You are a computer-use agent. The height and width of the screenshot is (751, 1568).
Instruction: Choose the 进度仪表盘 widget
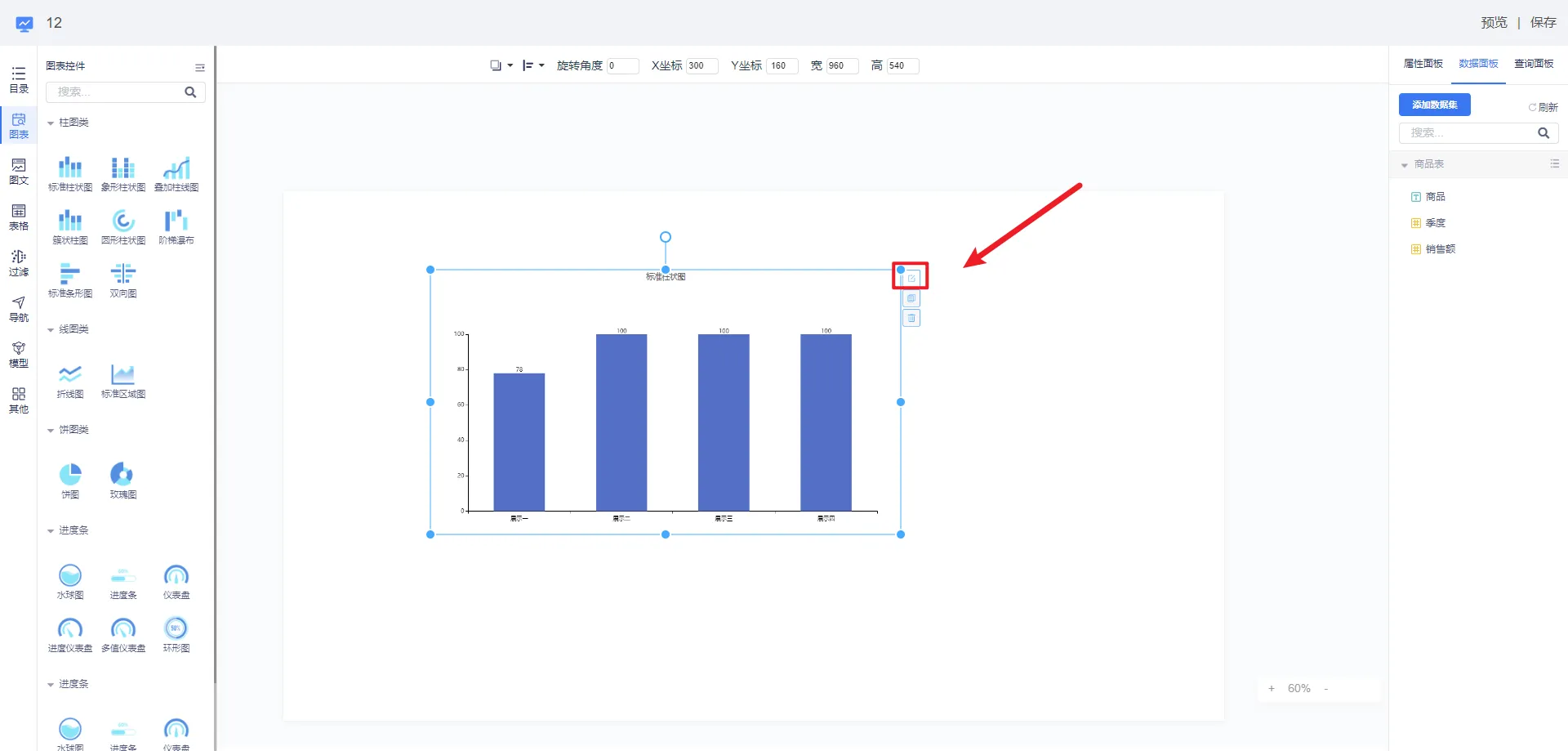[x=70, y=635]
